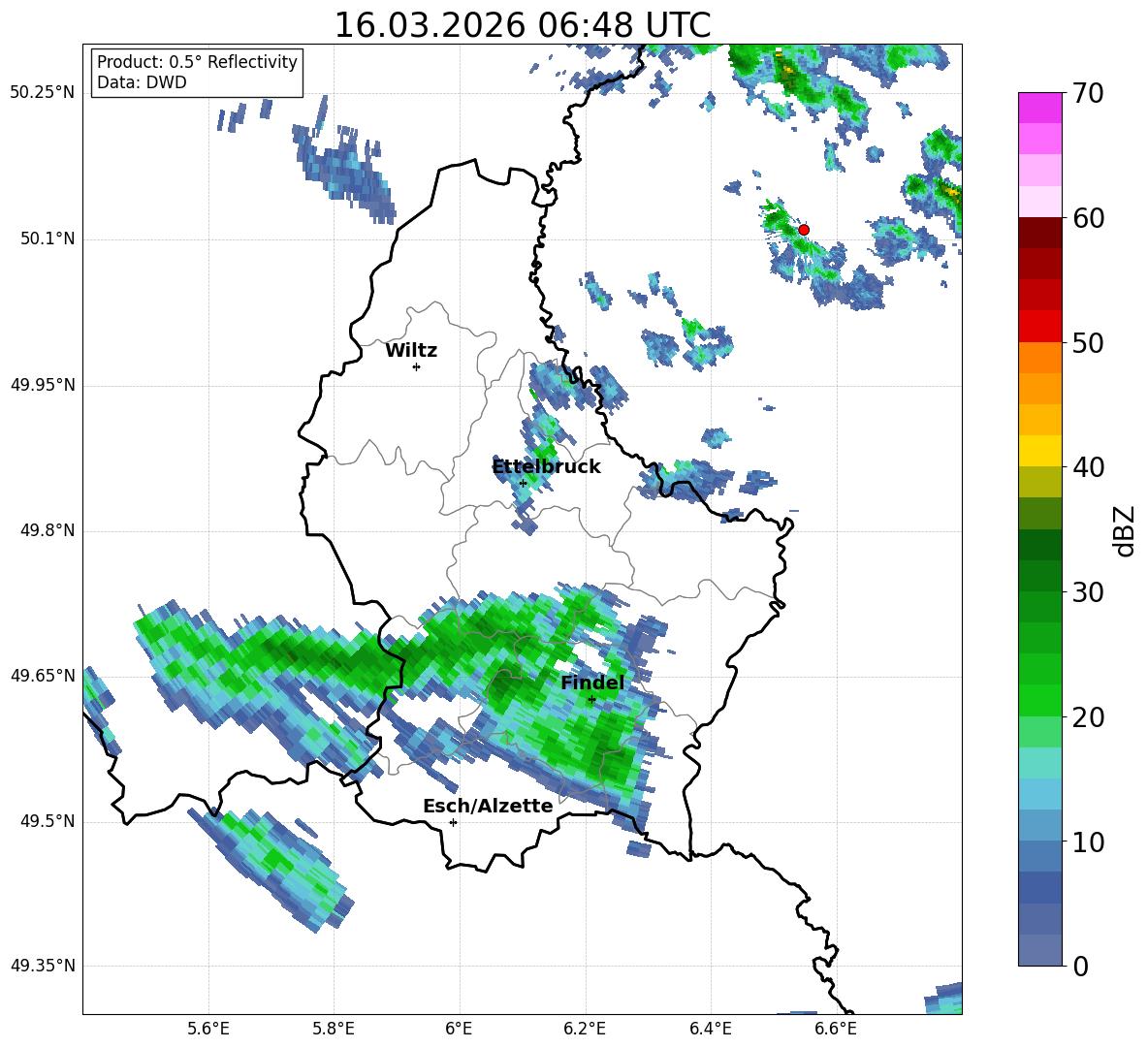Viewport: 1148px width, 1048px height.
Task: Click the 'Data: DWD' text
Action: point(142,82)
